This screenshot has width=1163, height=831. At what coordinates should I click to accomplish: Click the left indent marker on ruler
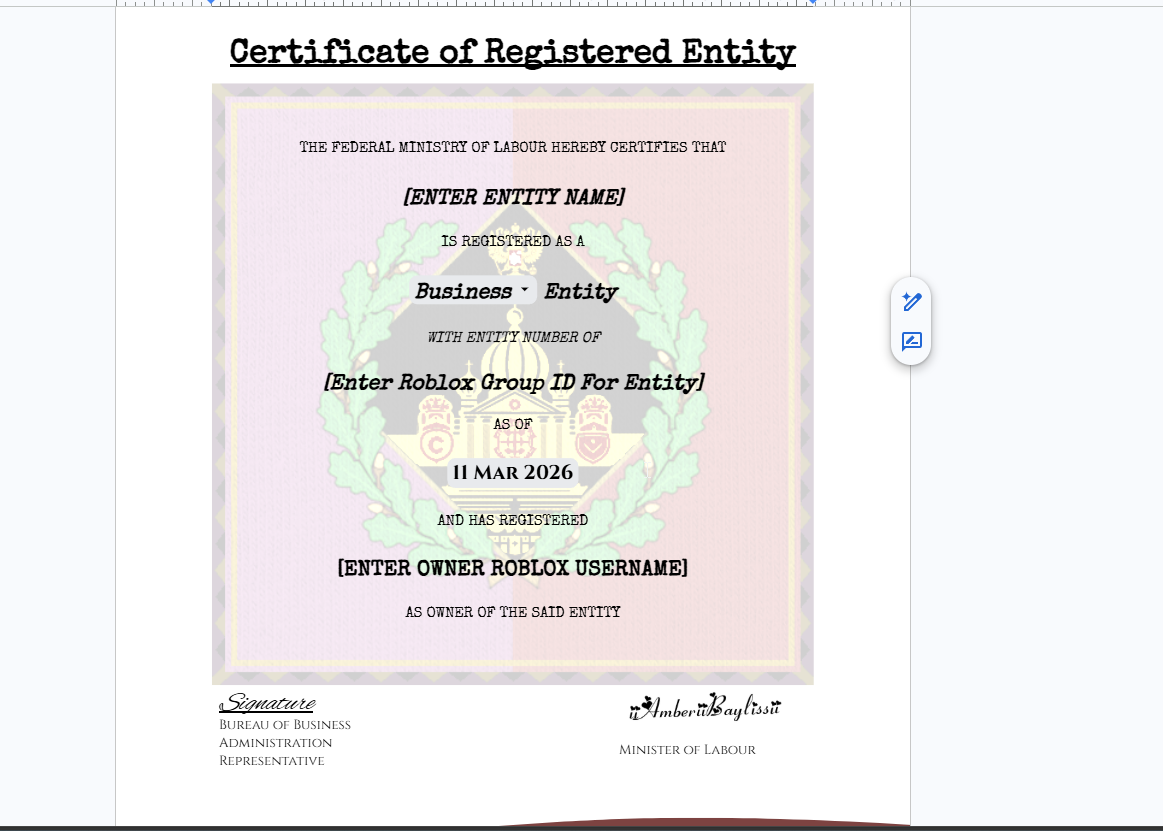click(x=210, y=3)
